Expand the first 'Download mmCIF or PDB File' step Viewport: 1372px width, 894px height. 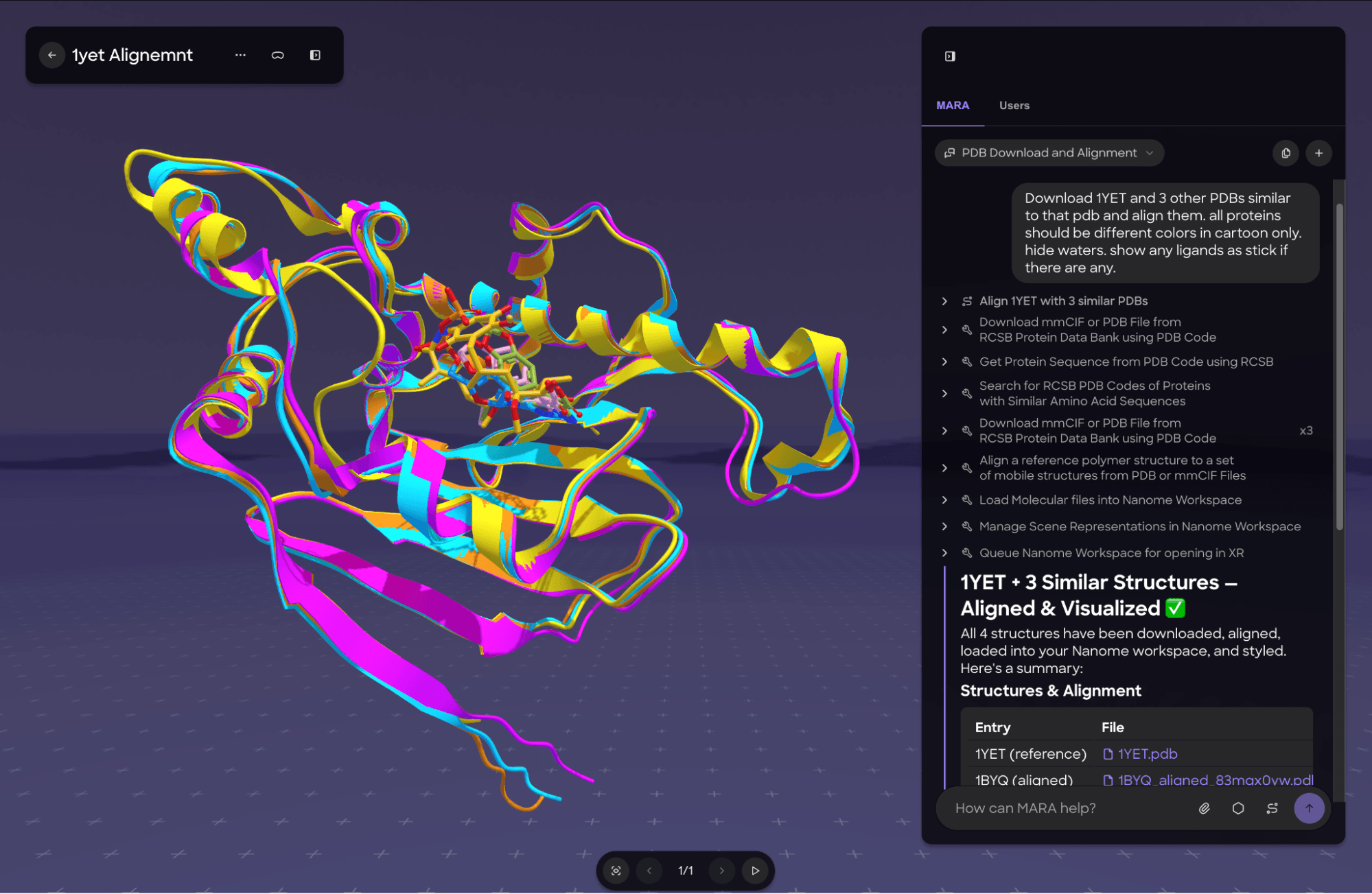tap(944, 330)
